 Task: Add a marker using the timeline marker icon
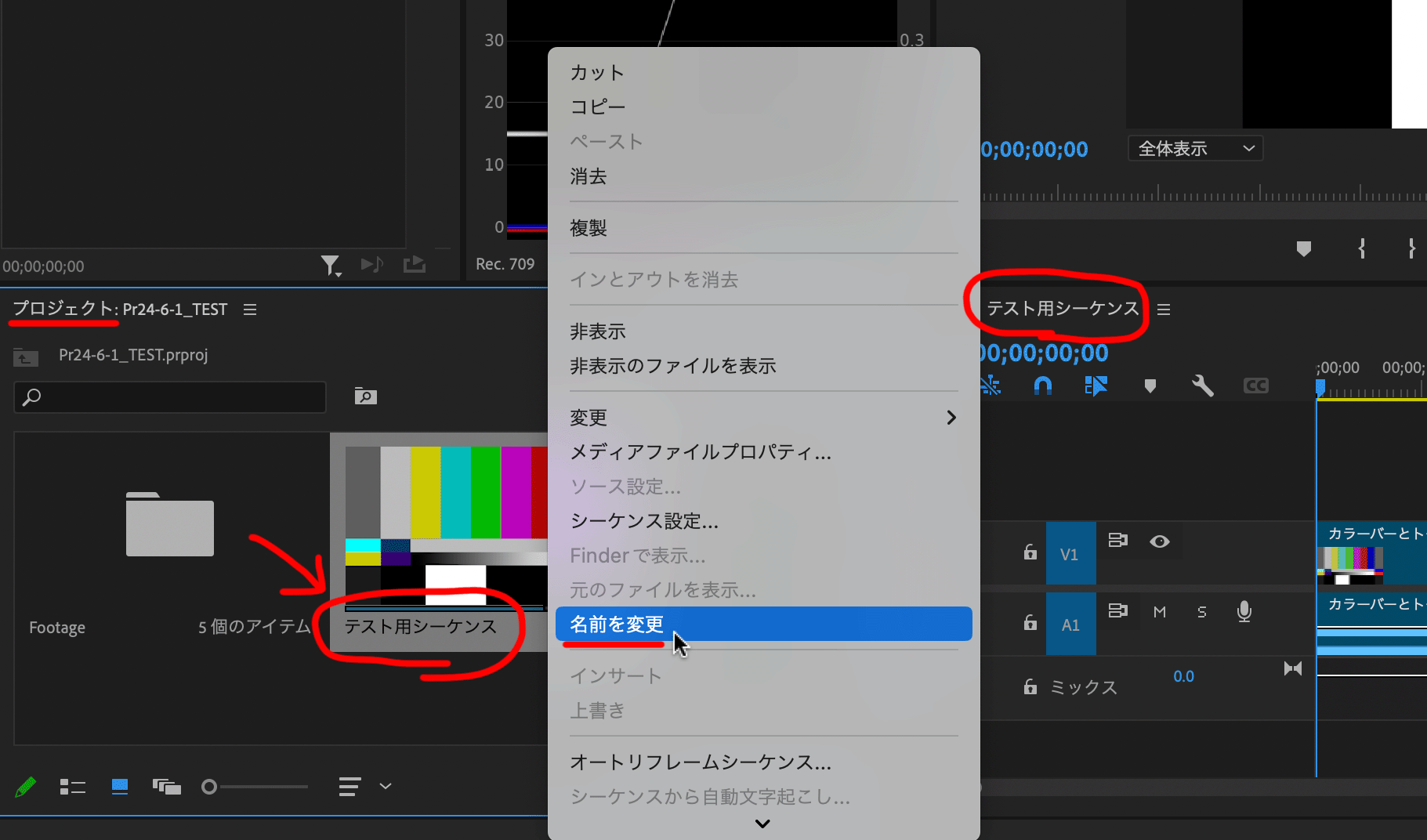click(x=1150, y=385)
